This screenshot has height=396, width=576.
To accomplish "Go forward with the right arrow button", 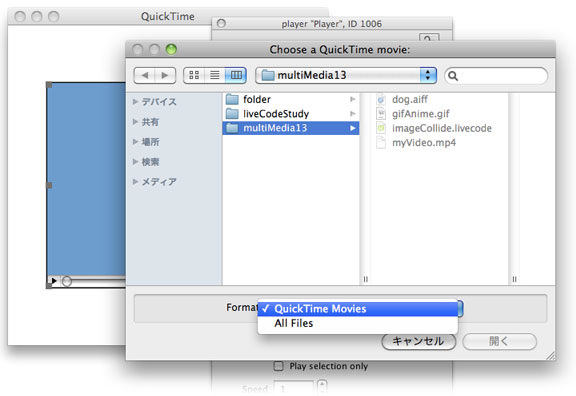I will [x=165, y=75].
